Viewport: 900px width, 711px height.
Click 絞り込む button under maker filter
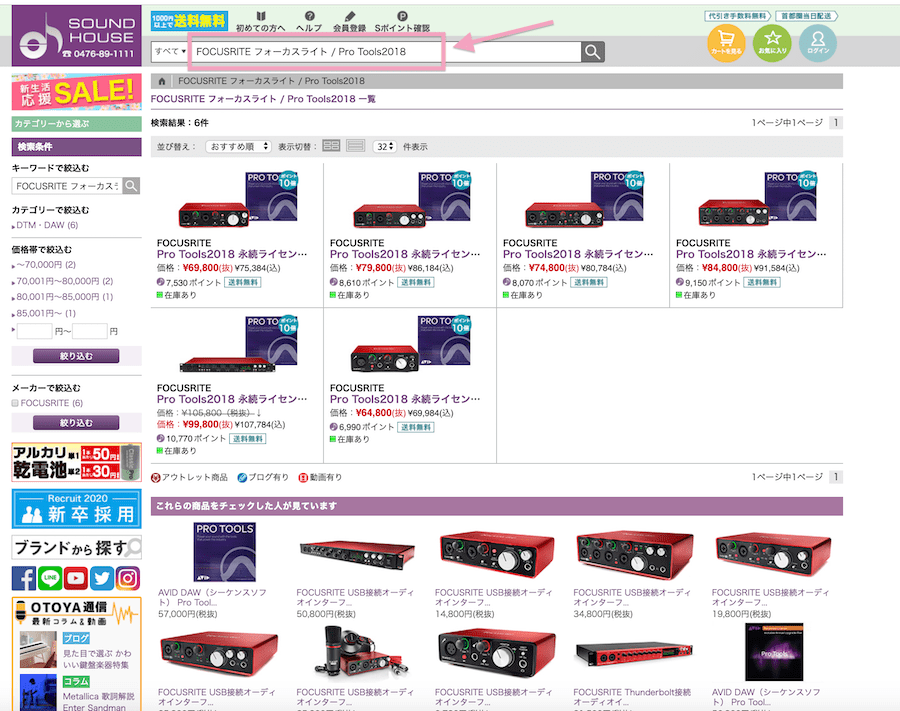tap(76, 423)
